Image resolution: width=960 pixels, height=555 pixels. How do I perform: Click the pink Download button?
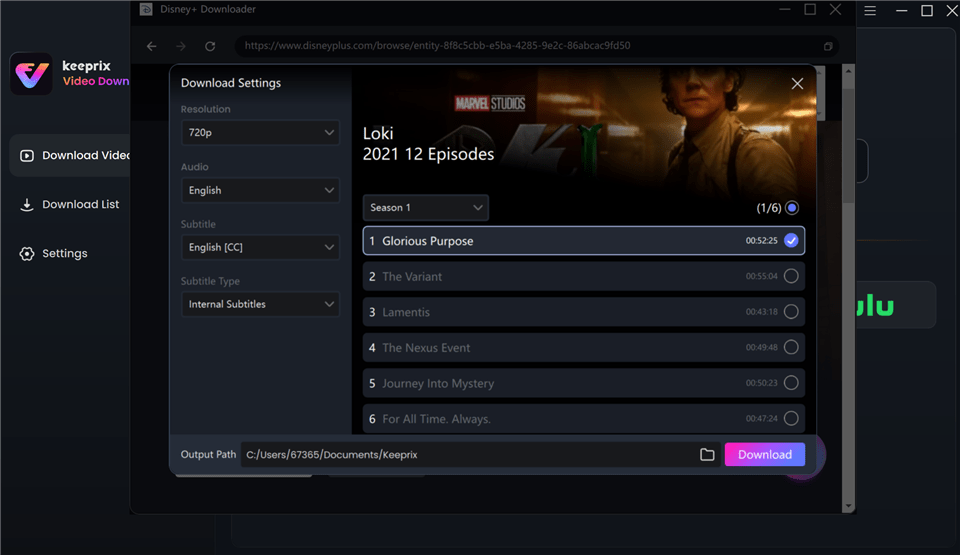(764, 455)
